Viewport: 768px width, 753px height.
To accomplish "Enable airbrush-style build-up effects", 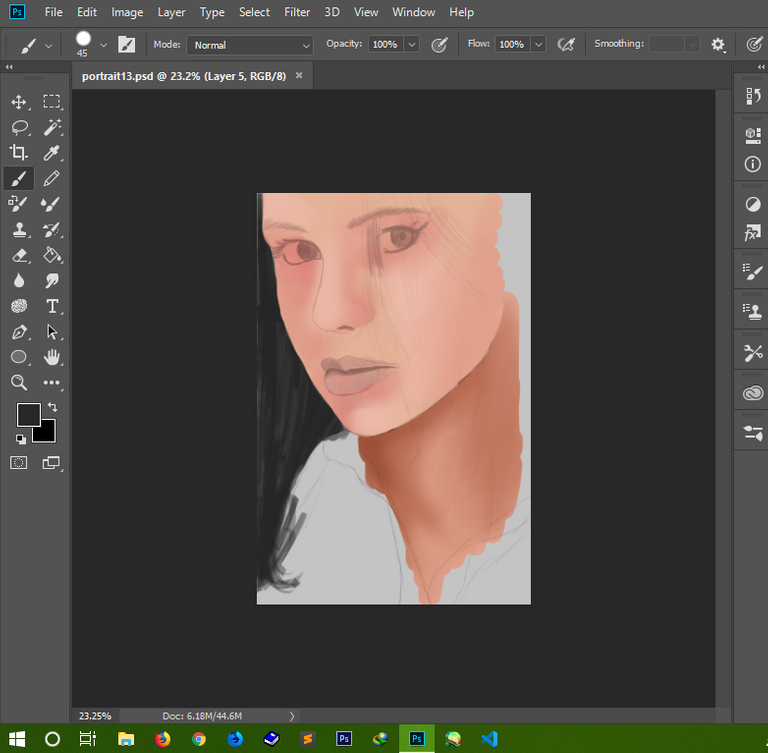I will (x=566, y=45).
